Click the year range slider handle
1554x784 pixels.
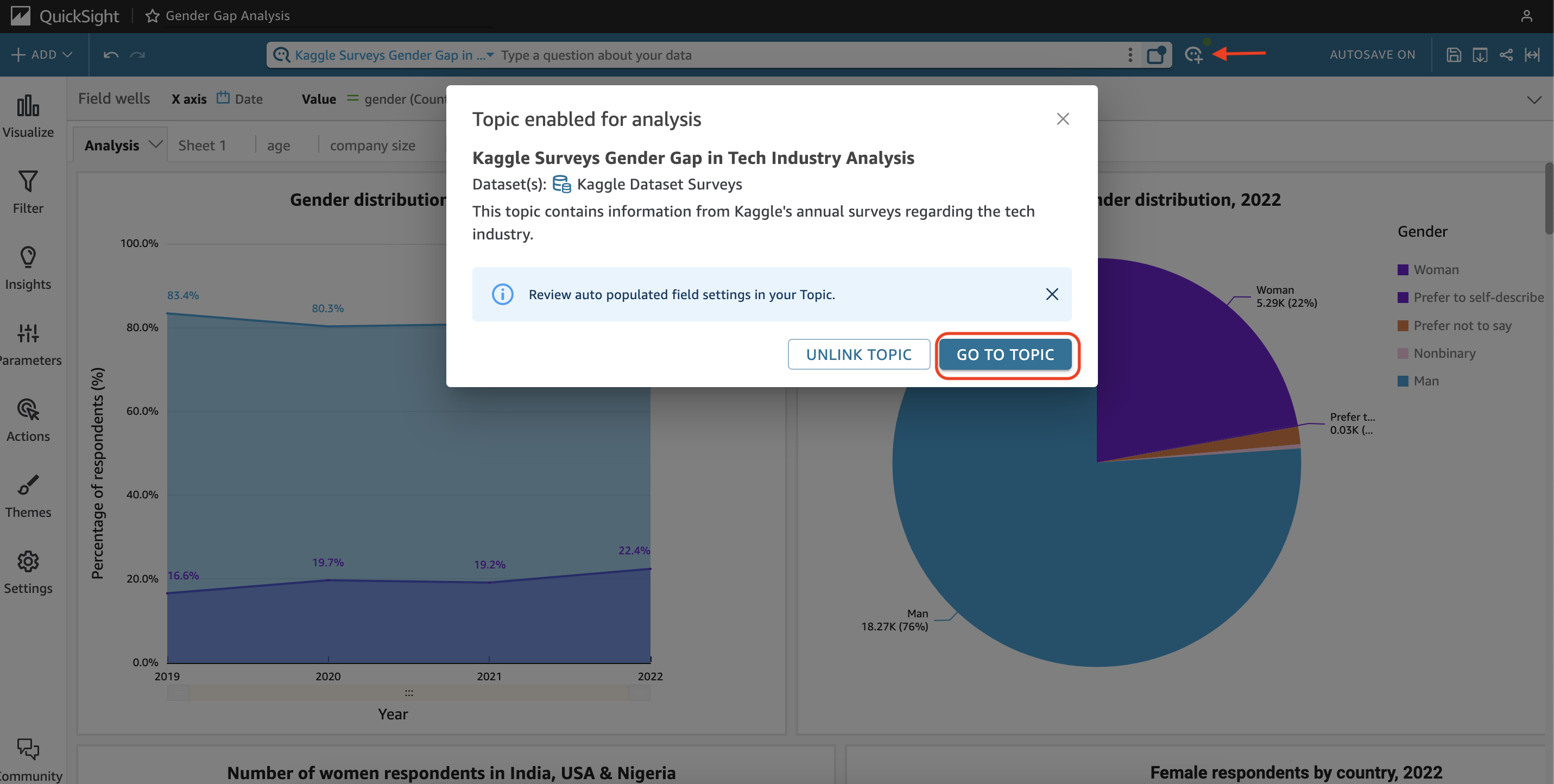tap(409, 693)
